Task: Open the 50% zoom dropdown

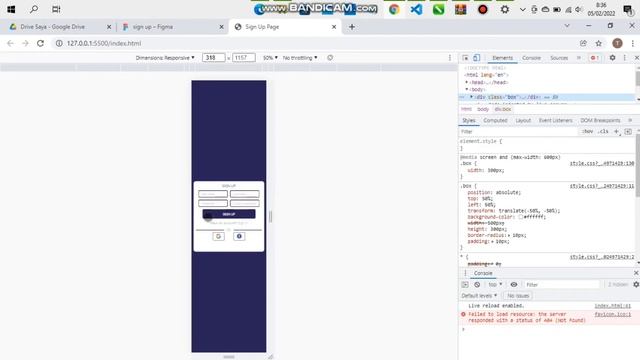Action: [270, 58]
